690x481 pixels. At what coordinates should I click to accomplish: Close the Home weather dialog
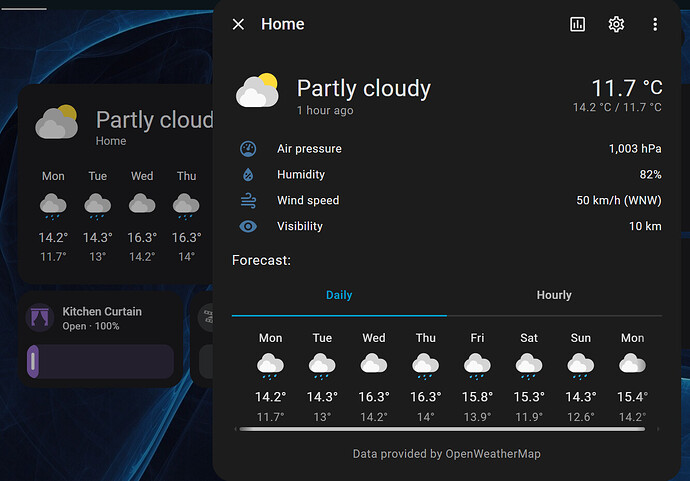pyautogui.click(x=238, y=24)
